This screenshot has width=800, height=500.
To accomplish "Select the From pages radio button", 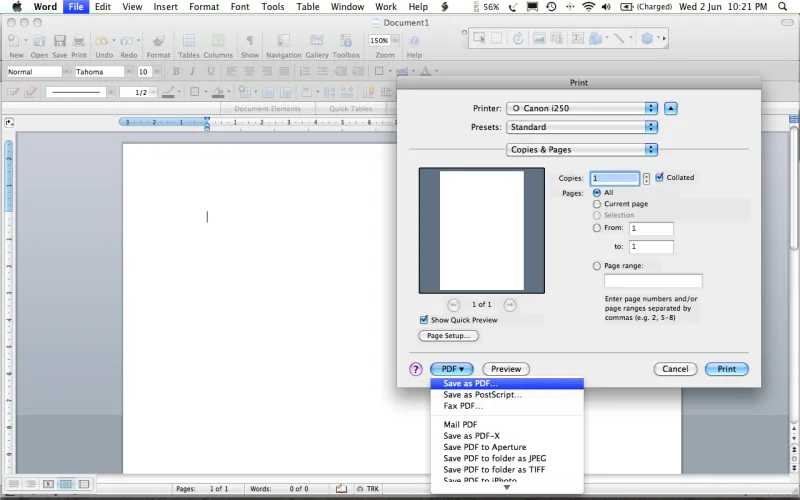I will click(x=596, y=228).
